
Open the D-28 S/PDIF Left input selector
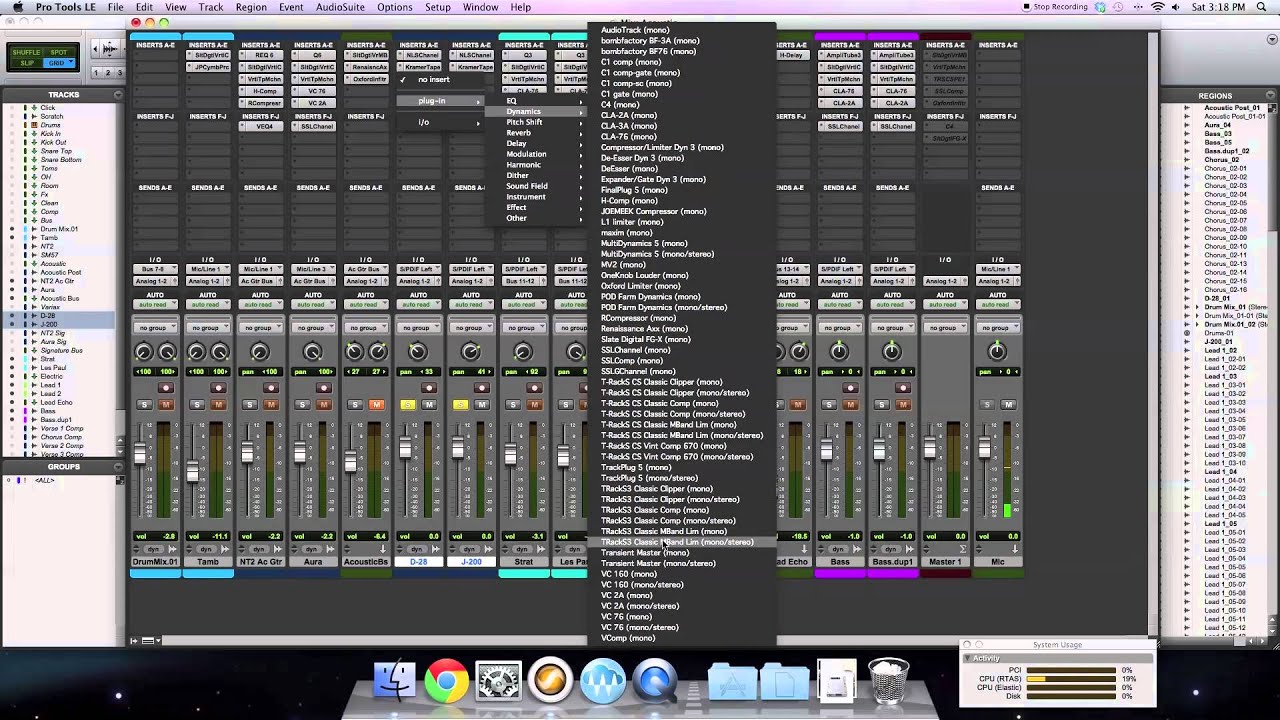pyautogui.click(x=418, y=269)
